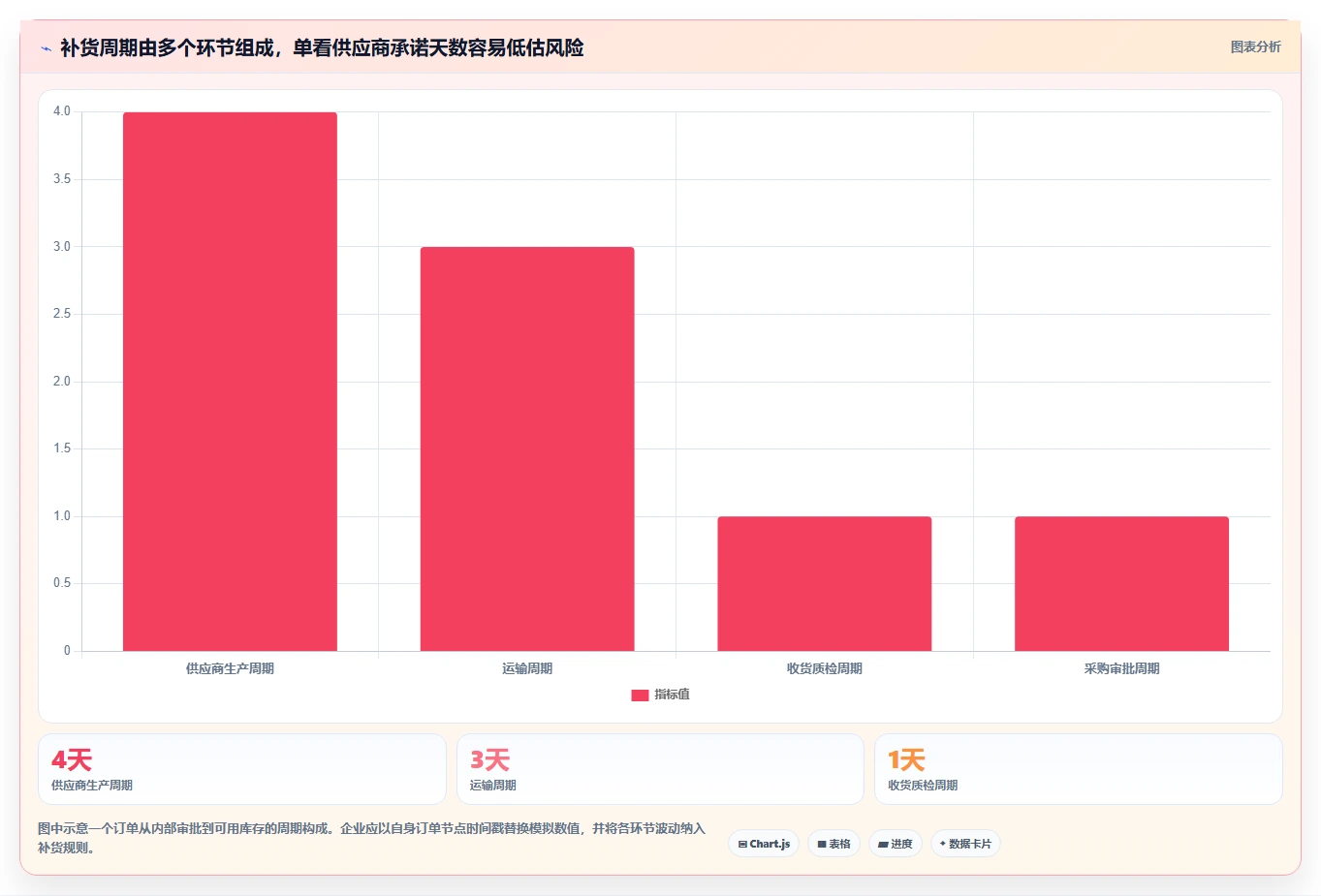Click the description paragraph starting 图中示意
This screenshot has height=896, width=1321.
tap(371, 838)
